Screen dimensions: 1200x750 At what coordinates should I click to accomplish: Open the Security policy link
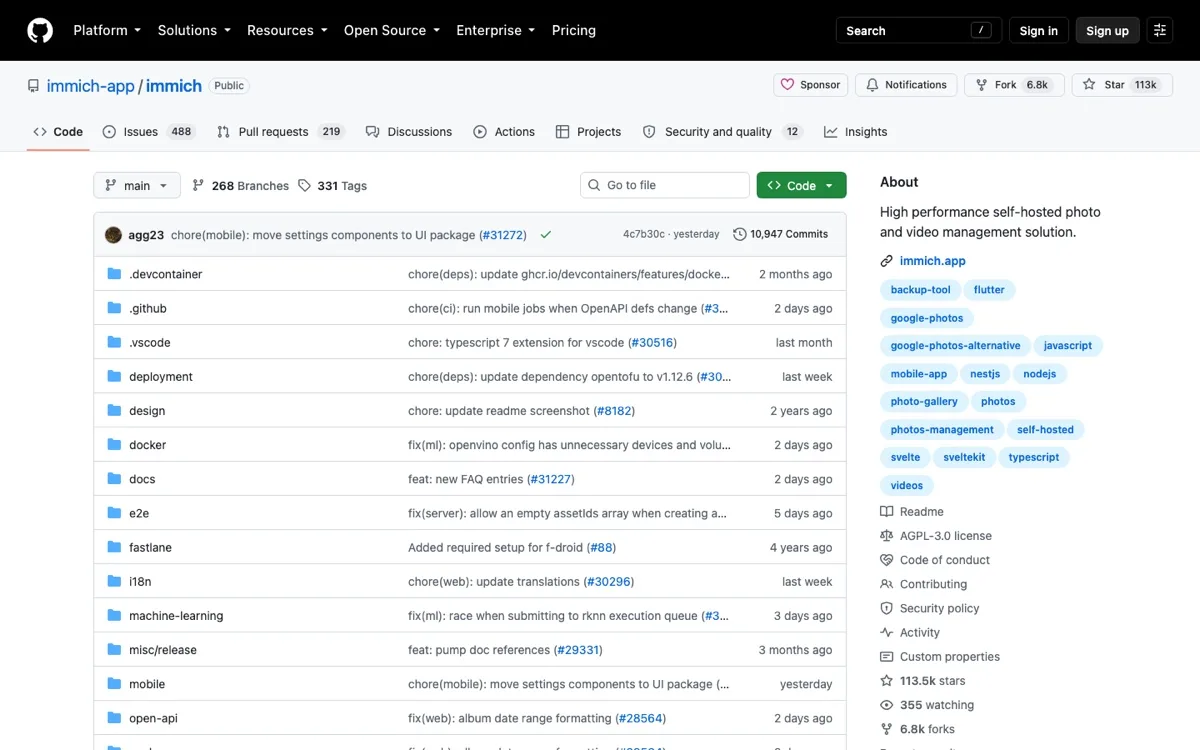[930, 608]
